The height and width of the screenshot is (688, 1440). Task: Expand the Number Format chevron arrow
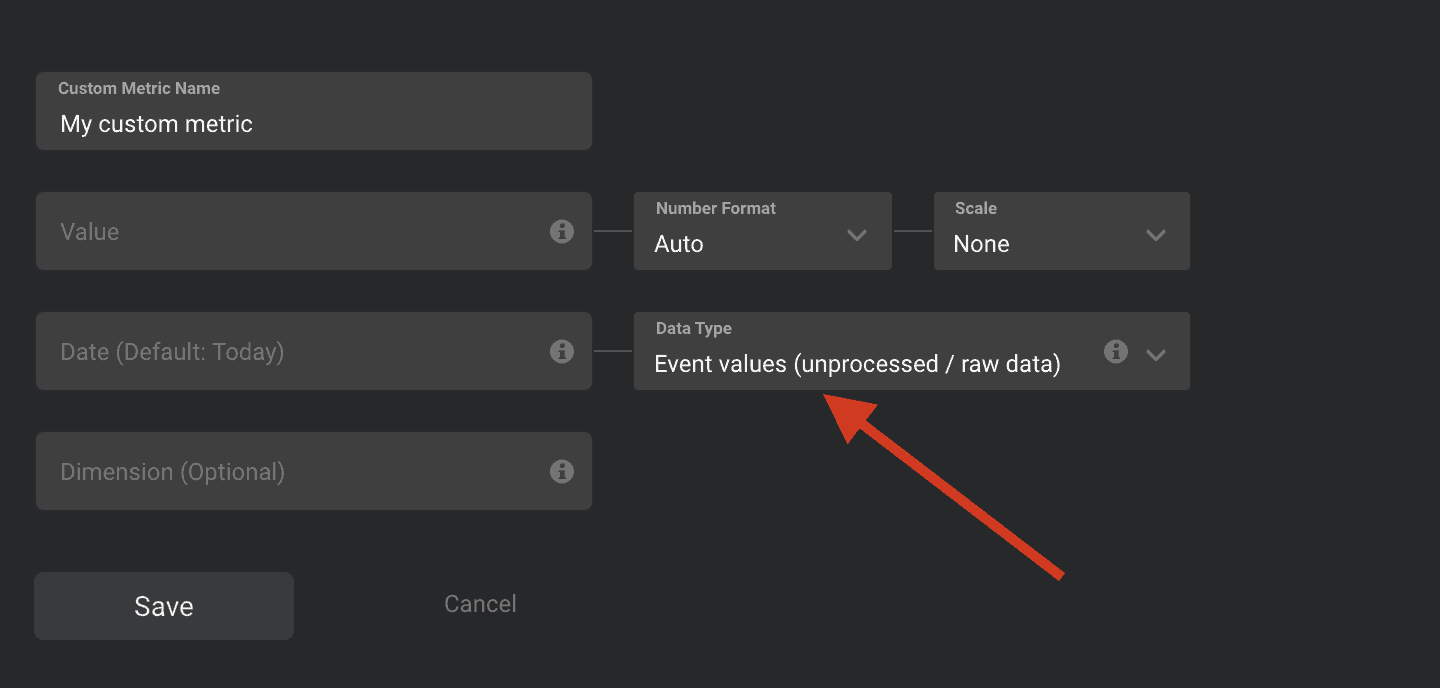pos(856,236)
